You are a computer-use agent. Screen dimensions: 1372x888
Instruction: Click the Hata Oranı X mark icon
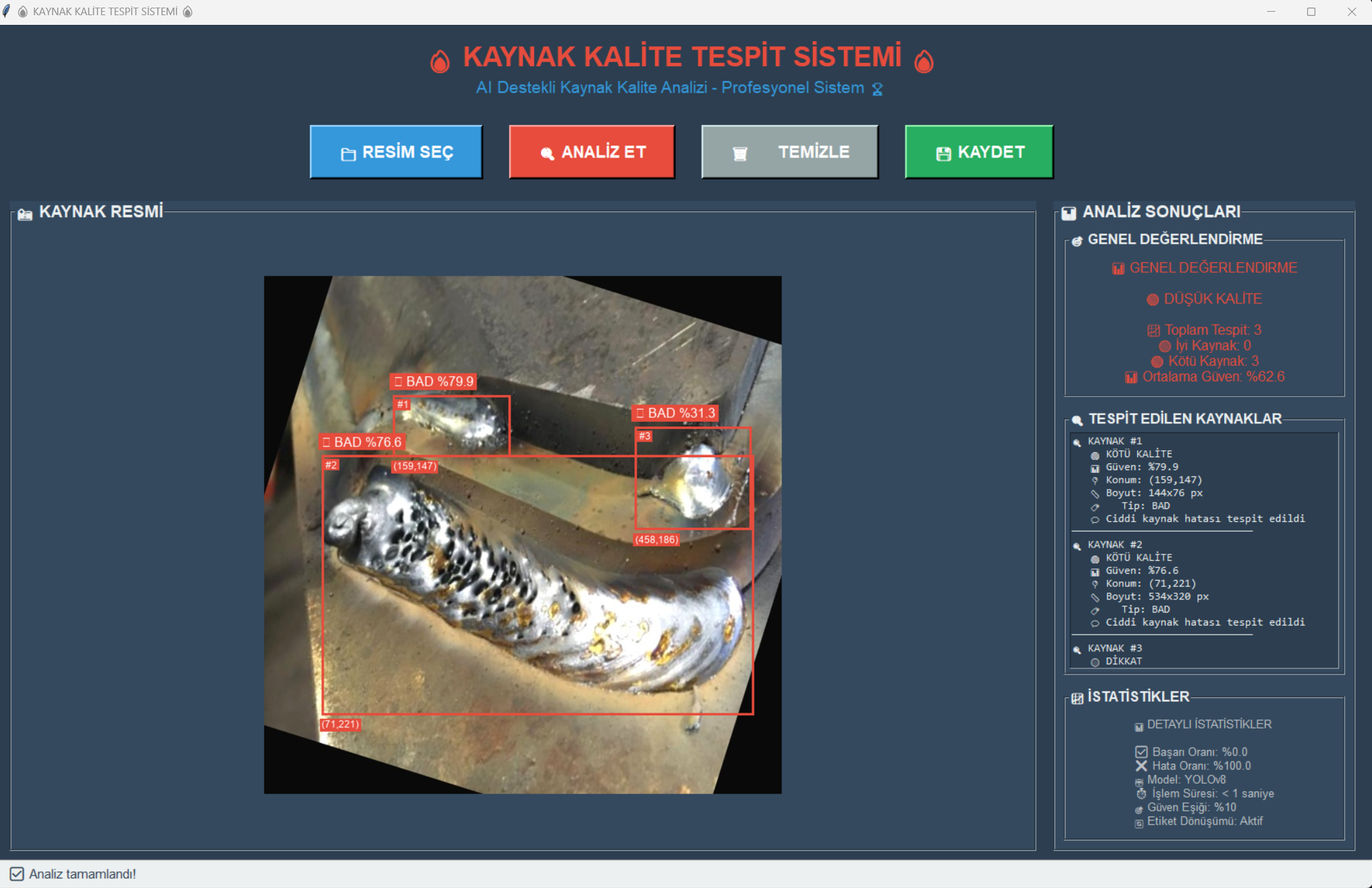pos(1141,766)
